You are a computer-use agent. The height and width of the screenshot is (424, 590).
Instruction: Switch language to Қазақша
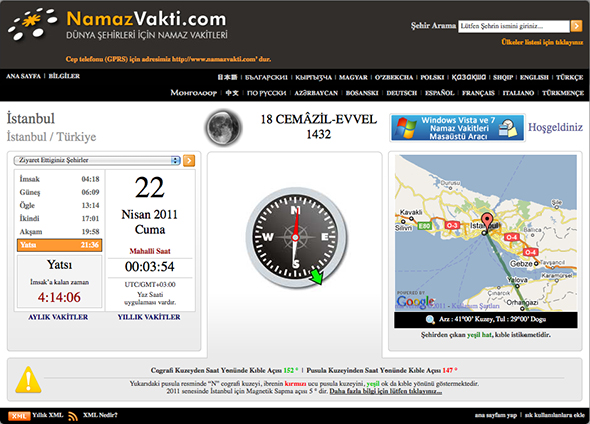pos(468,77)
